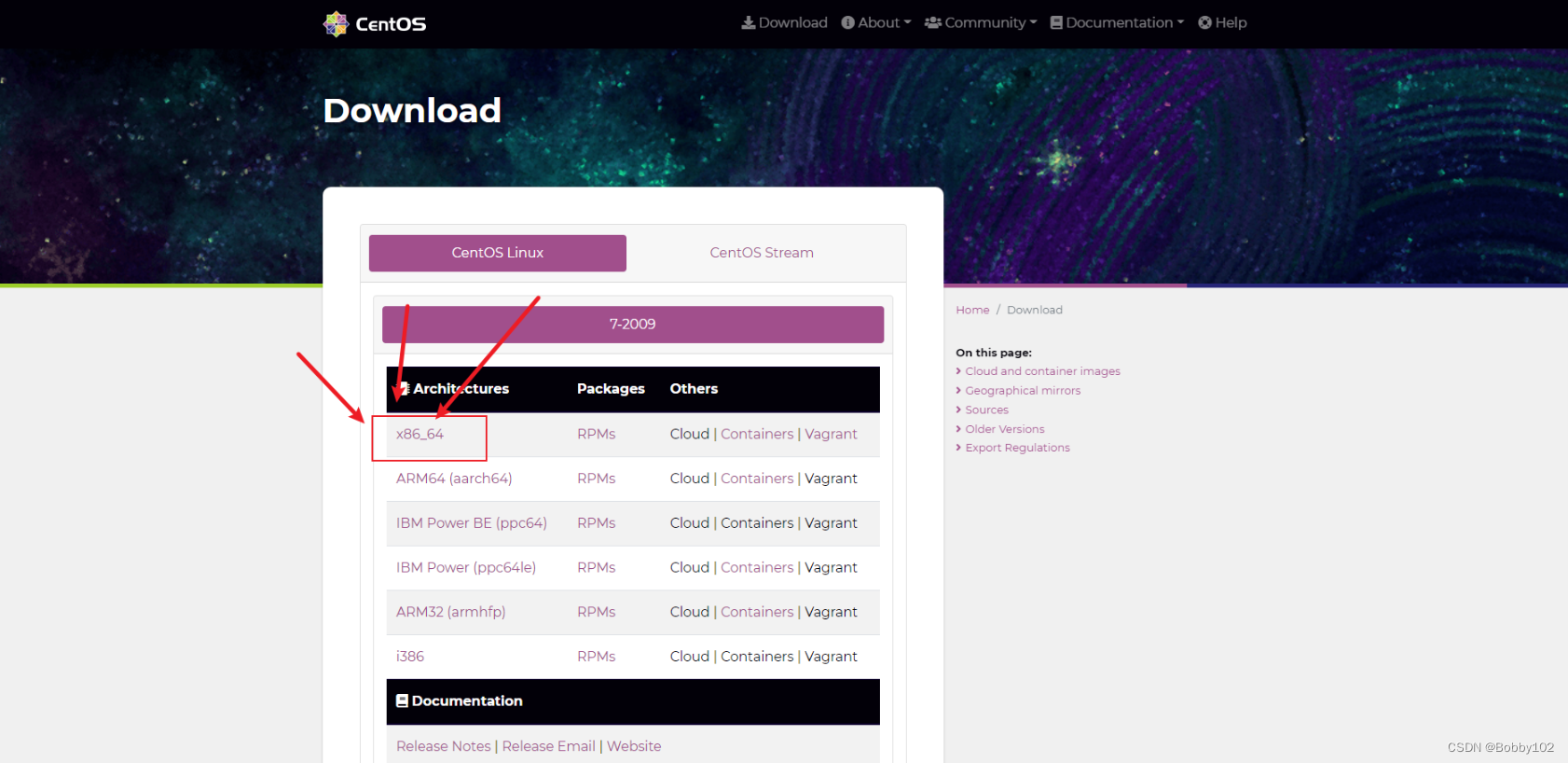Jump to Sources section
1568x763 pixels.
(x=986, y=409)
